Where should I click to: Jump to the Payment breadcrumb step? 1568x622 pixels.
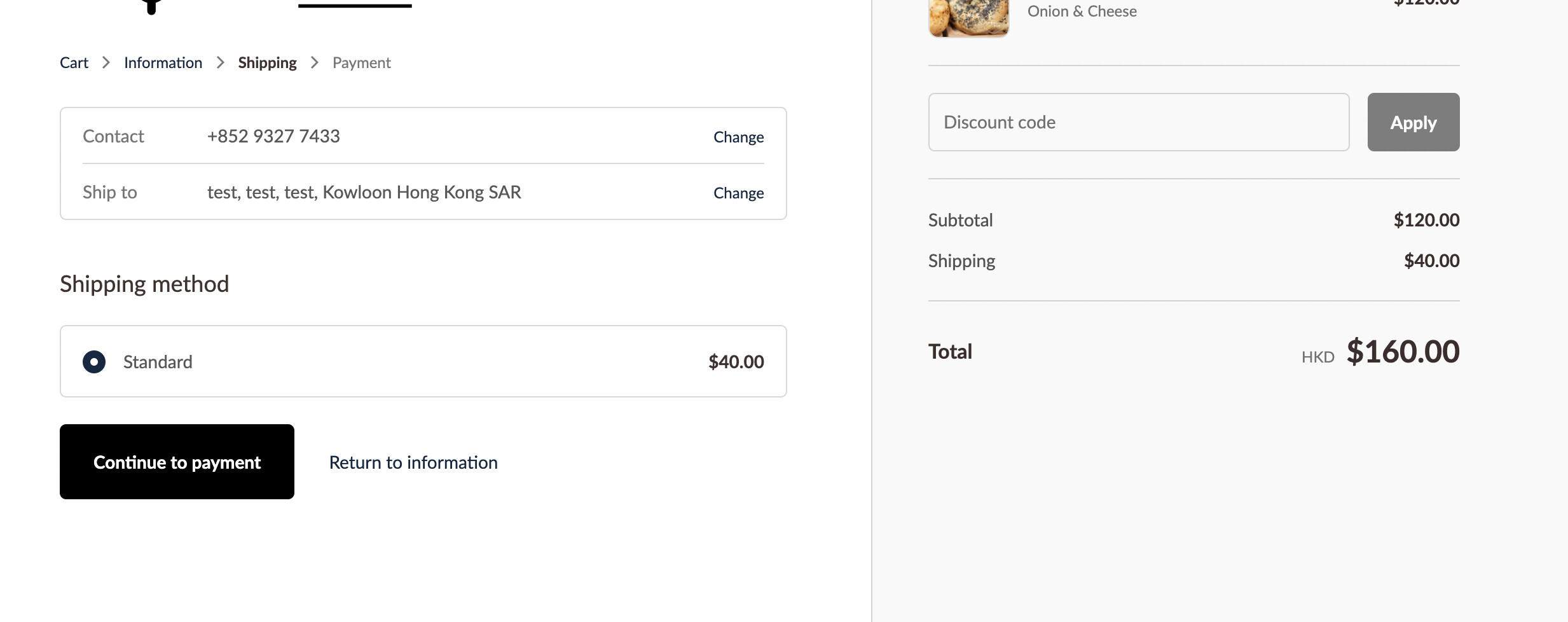pyautogui.click(x=361, y=62)
